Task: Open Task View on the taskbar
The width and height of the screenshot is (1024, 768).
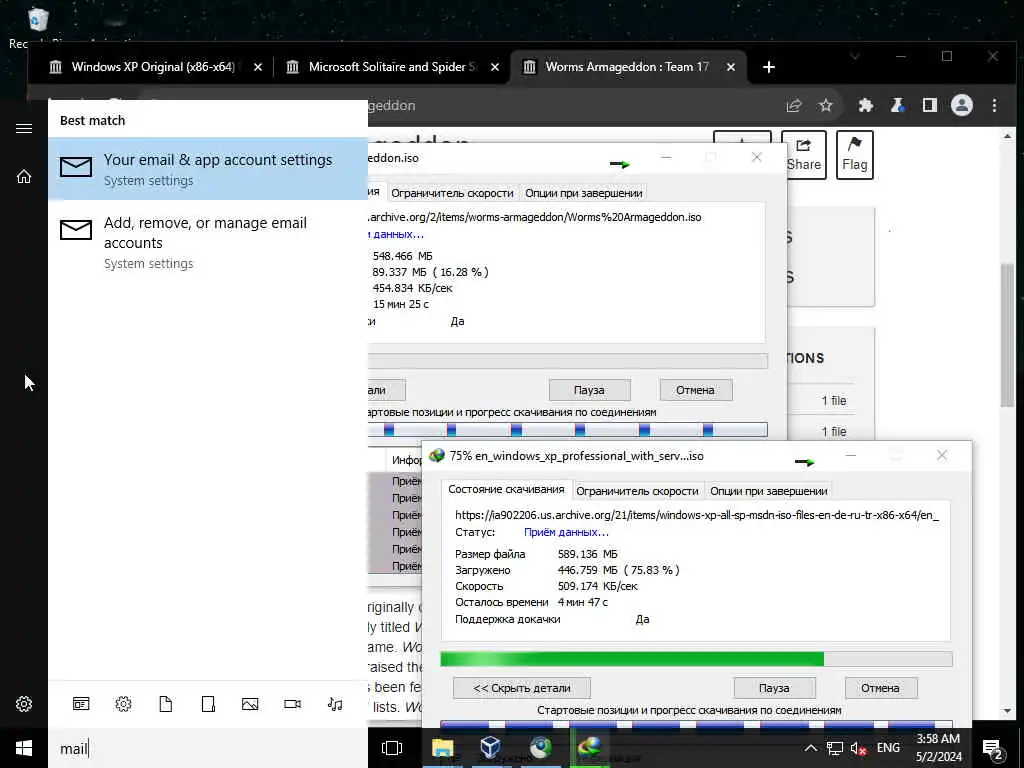Action: [392, 748]
